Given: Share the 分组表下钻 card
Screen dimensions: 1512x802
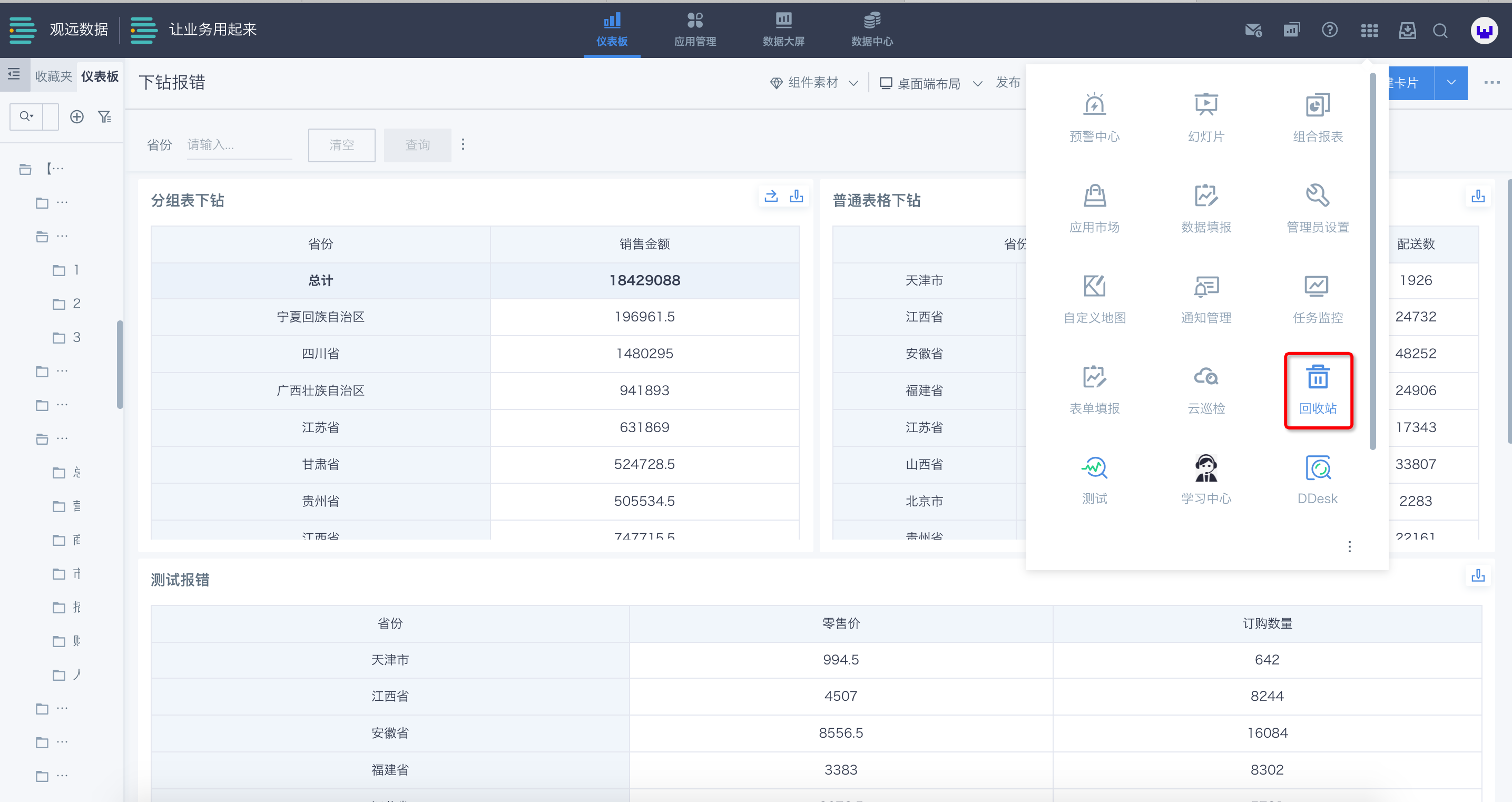Looking at the screenshot, I should [x=771, y=196].
